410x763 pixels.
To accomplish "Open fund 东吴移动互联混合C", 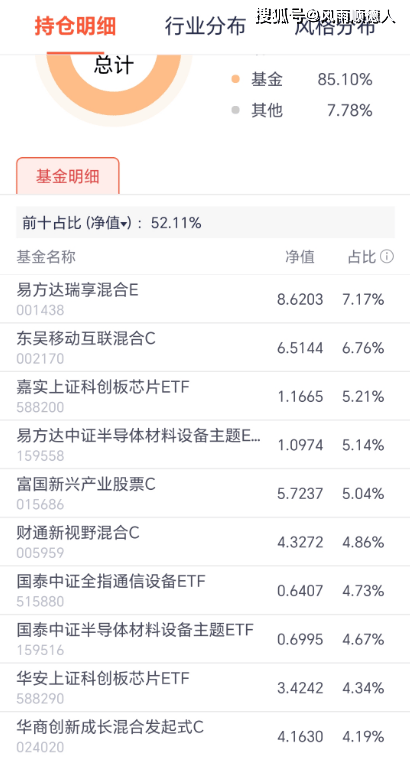I will coord(205,347).
